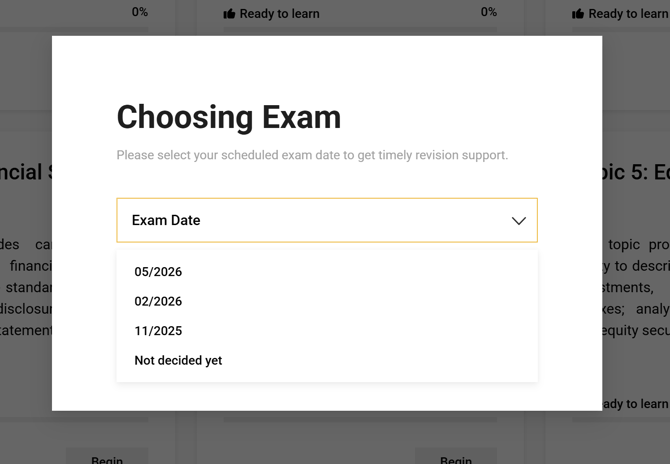This screenshot has height=464, width=670.
Task: Click thumbs-up icon in the rightmost card
Action: tap(578, 14)
